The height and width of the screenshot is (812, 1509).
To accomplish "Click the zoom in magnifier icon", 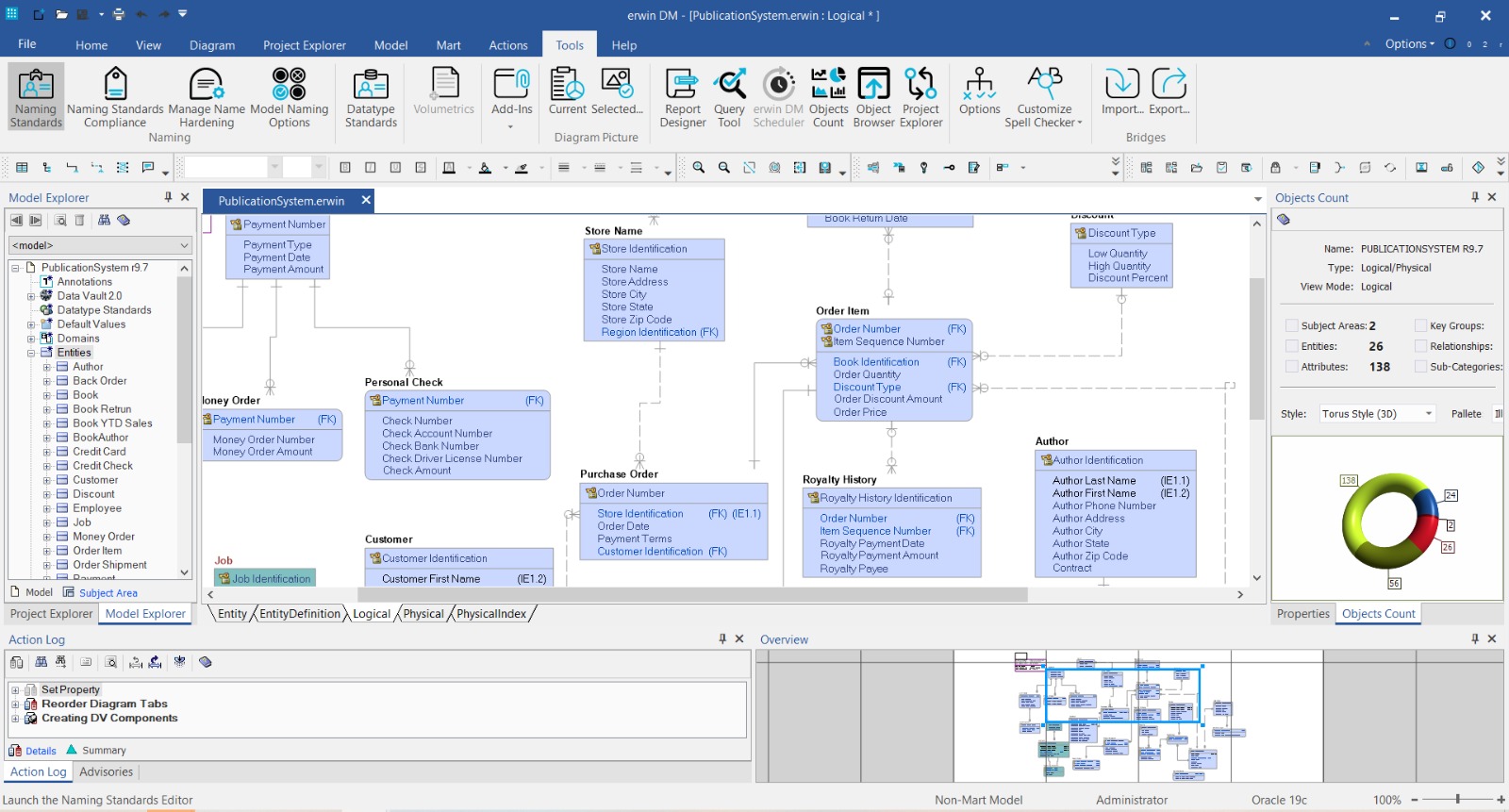I will [x=699, y=168].
